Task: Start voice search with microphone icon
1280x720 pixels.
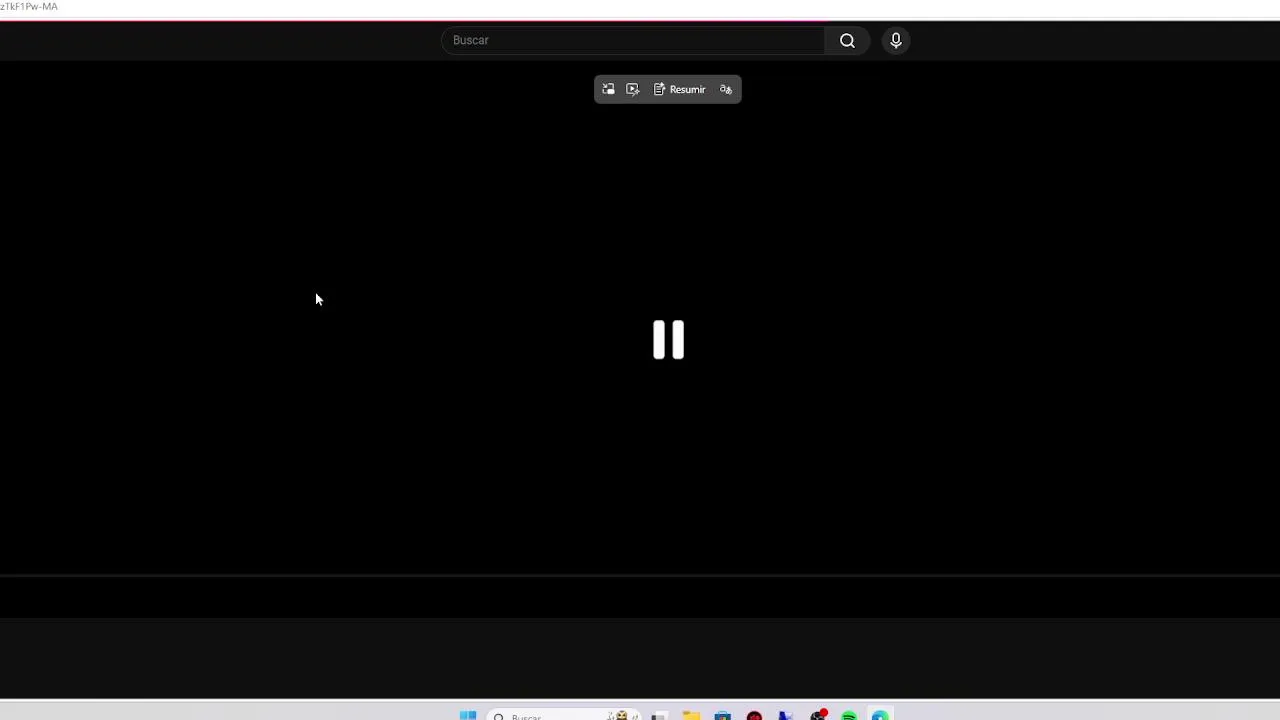Action: coord(896,40)
